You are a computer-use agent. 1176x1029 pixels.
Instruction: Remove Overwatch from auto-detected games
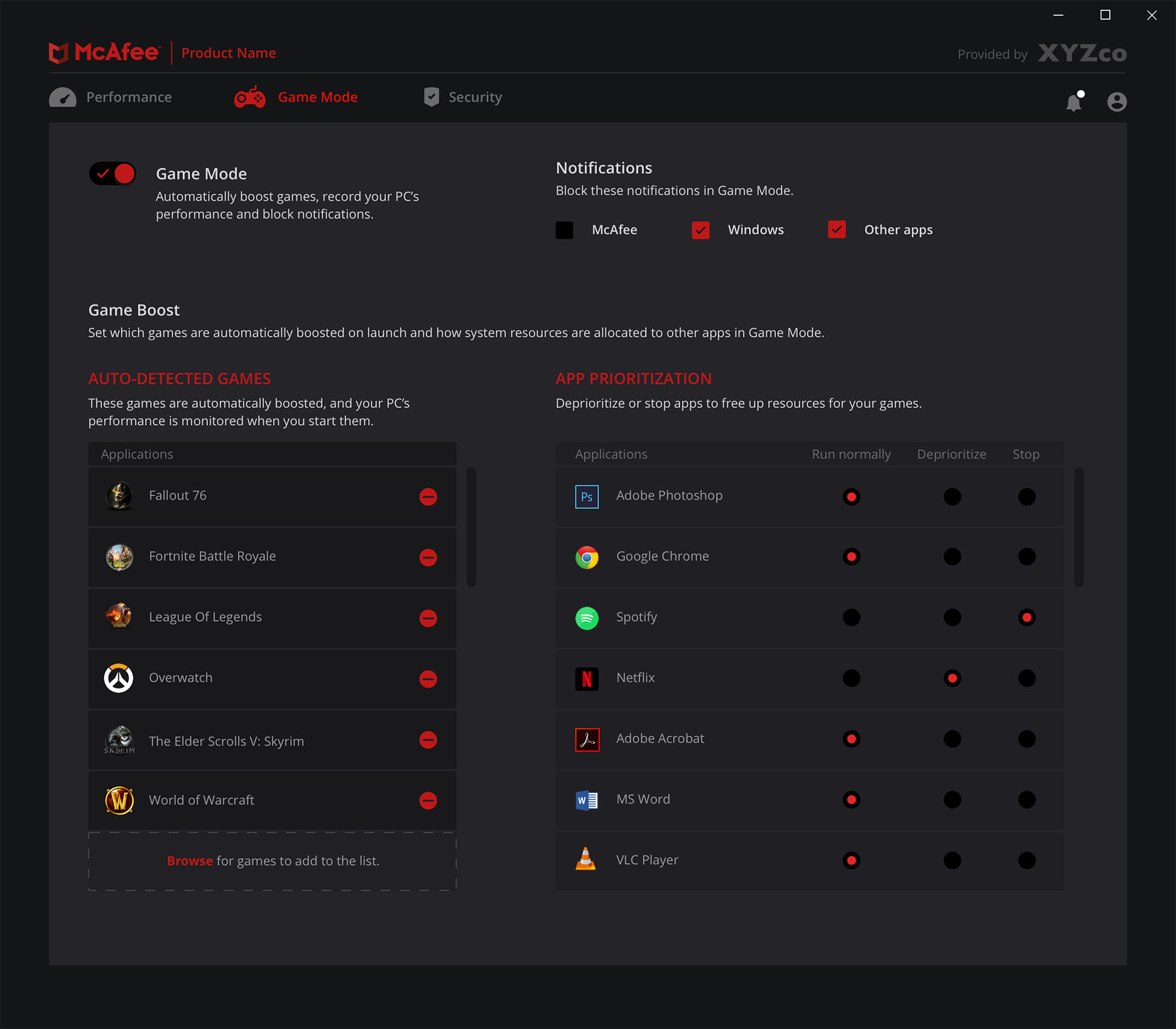(x=428, y=679)
